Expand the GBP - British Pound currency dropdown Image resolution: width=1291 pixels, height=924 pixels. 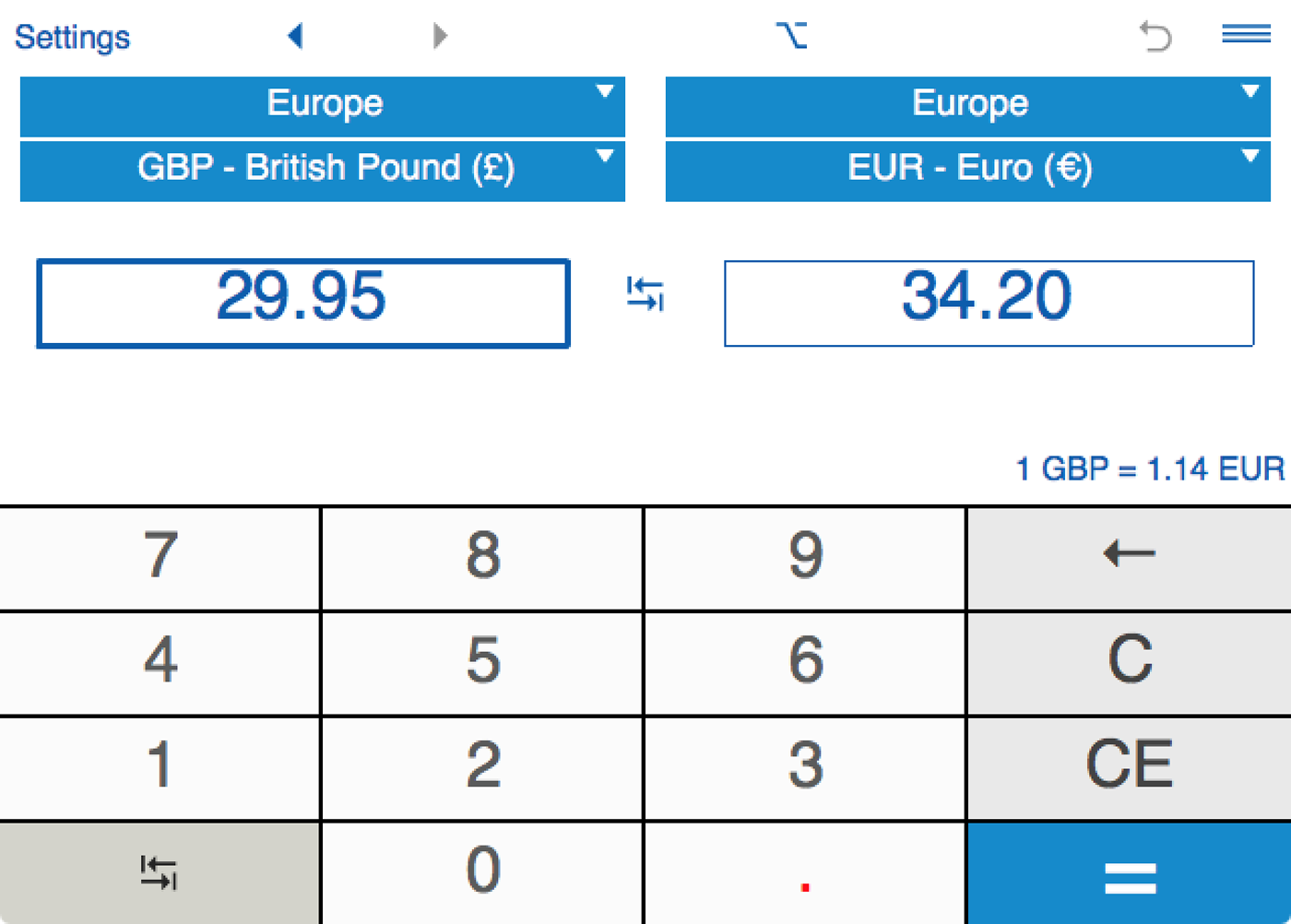point(323,170)
